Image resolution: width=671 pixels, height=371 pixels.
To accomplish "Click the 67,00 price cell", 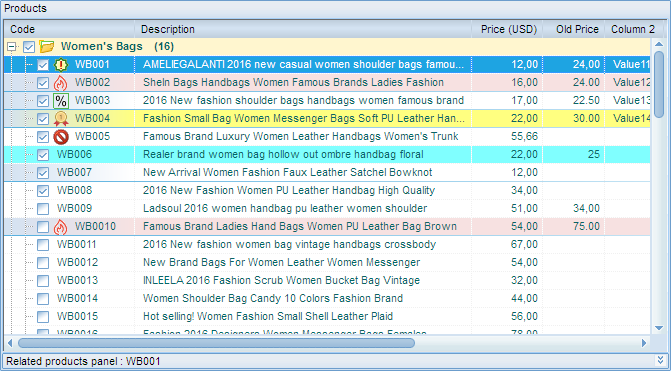I will pyautogui.click(x=508, y=244).
